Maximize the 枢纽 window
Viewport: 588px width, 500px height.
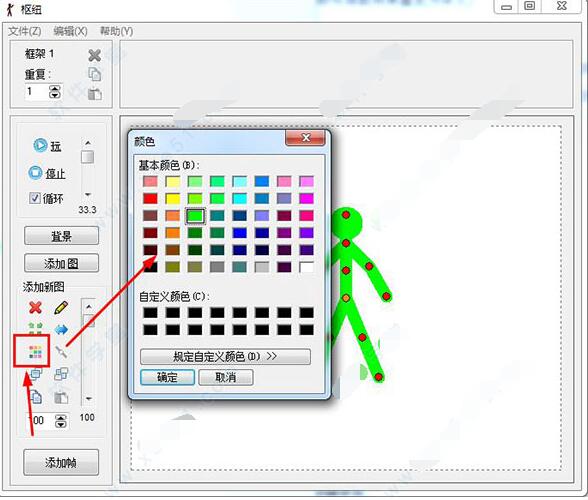530,6
